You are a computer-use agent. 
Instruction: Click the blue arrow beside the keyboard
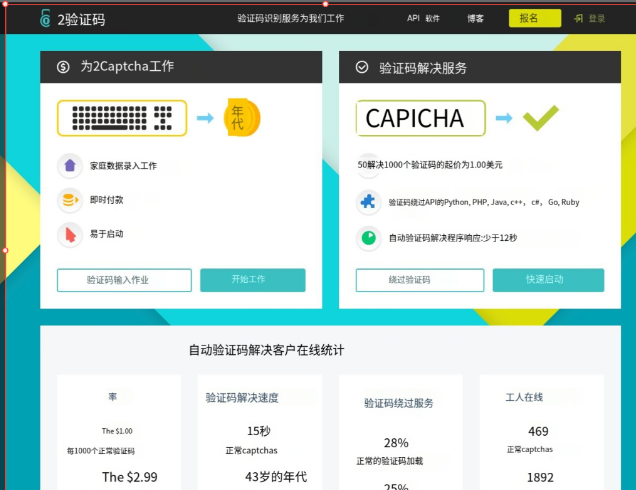[x=205, y=118]
